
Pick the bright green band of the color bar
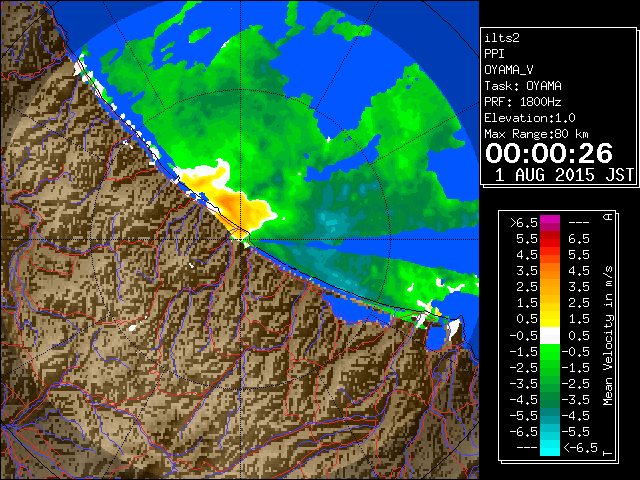click(x=550, y=354)
